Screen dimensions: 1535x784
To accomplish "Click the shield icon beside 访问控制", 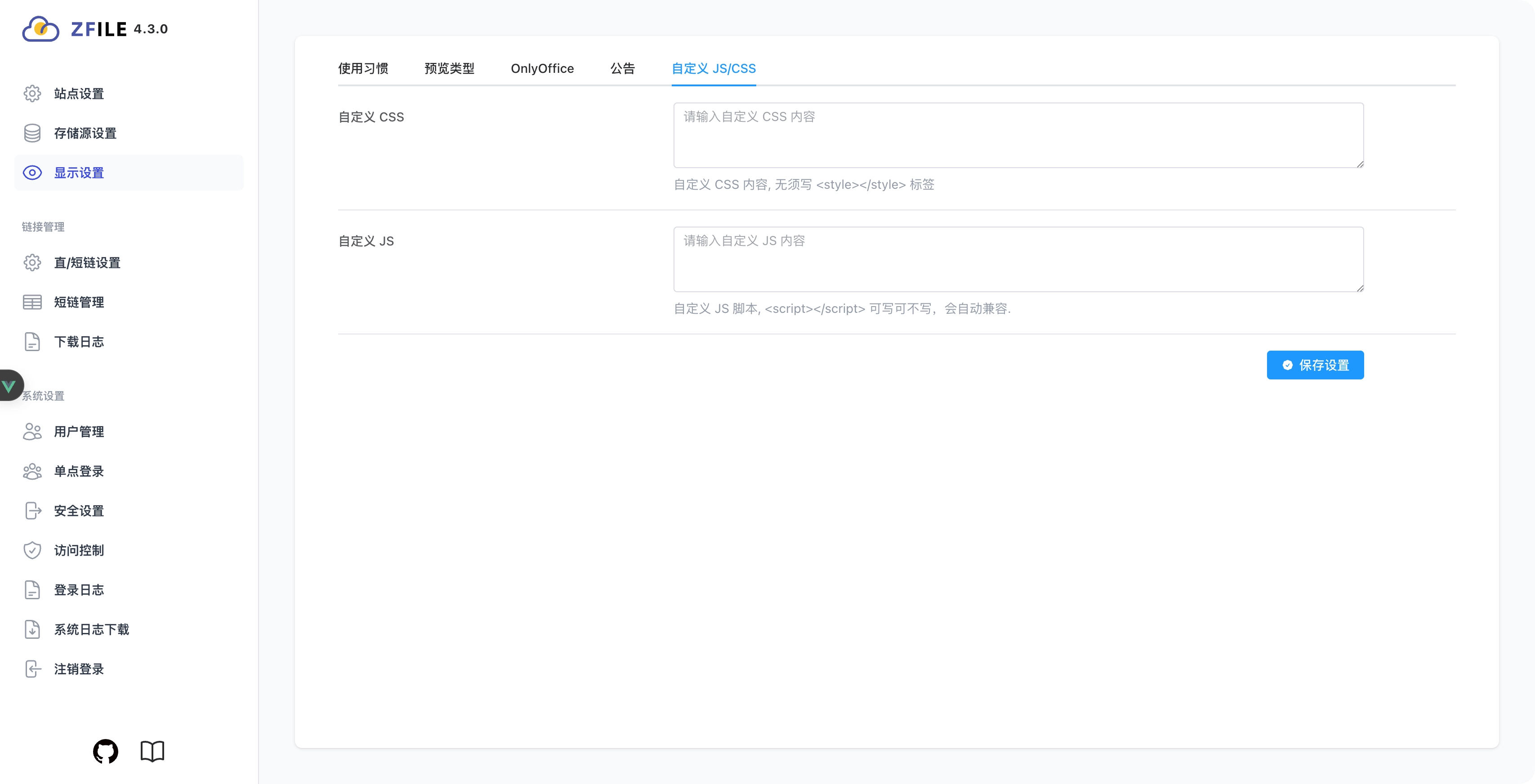I will pos(32,551).
